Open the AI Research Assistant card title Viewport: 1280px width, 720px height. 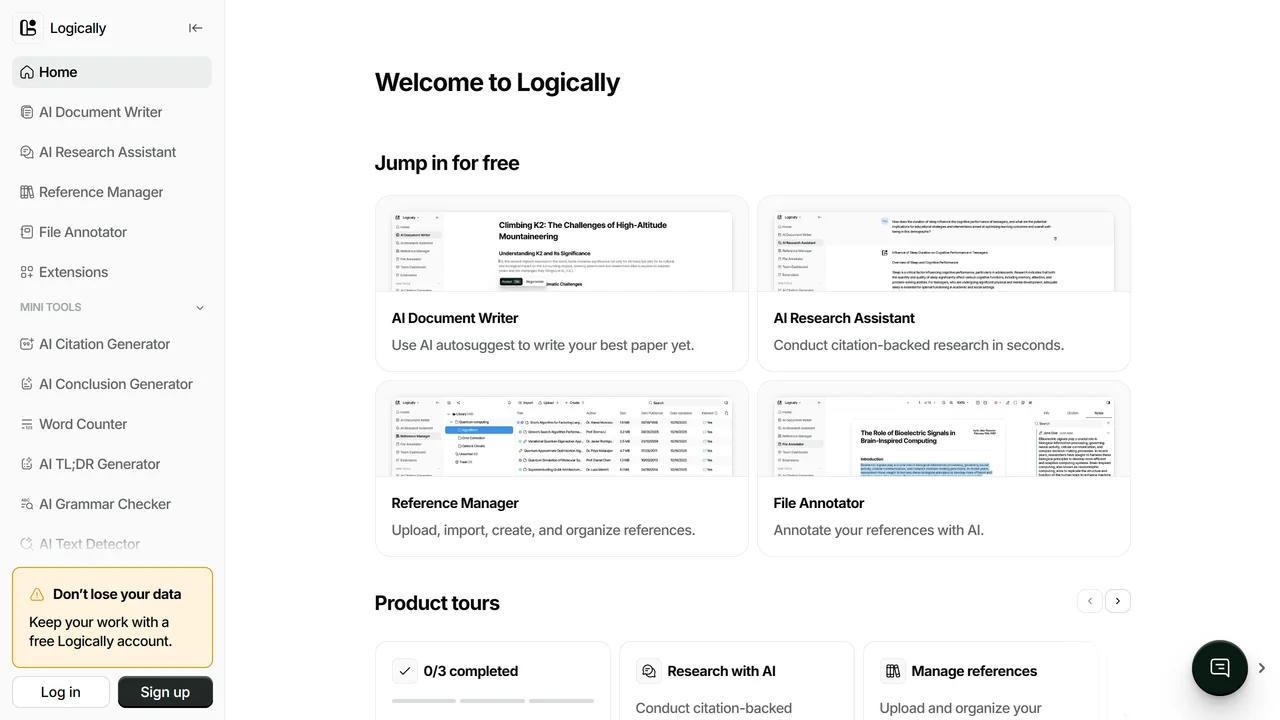[x=844, y=318]
